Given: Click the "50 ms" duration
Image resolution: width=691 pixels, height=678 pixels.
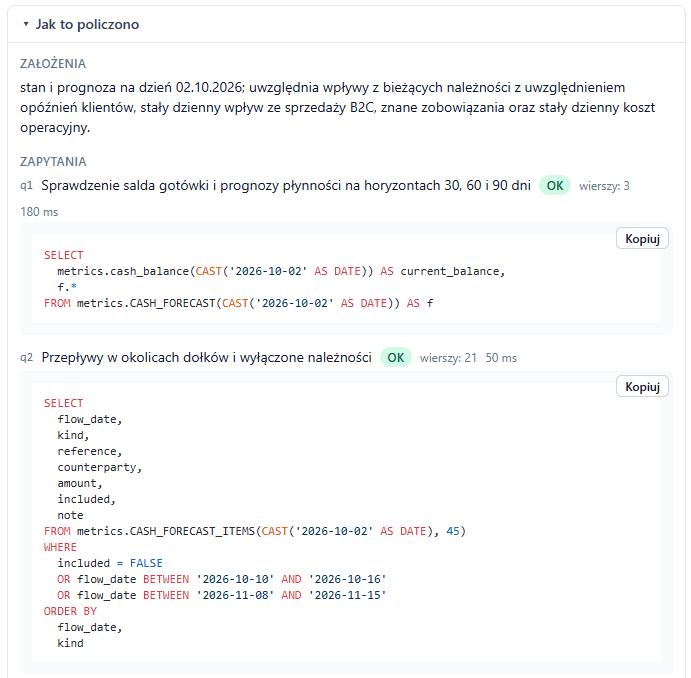Looking at the screenshot, I should click(x=501, y=358).
